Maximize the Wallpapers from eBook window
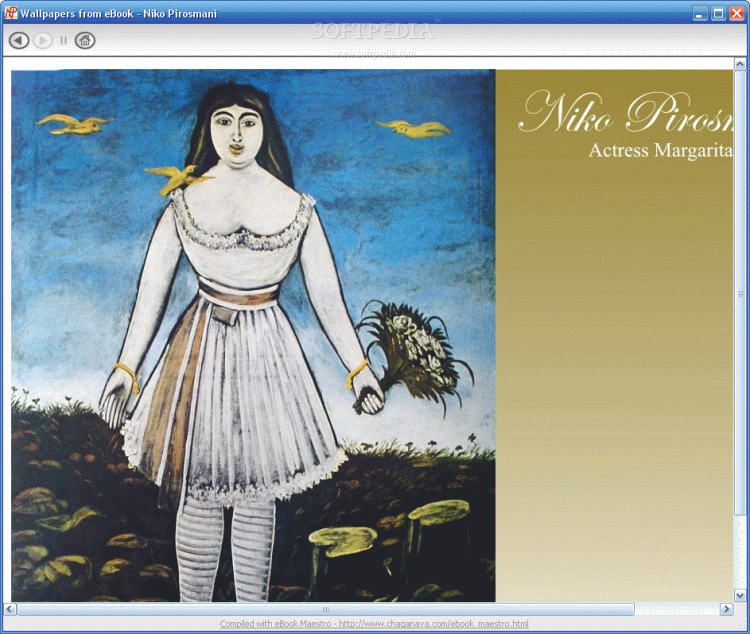 coord(718,13)
